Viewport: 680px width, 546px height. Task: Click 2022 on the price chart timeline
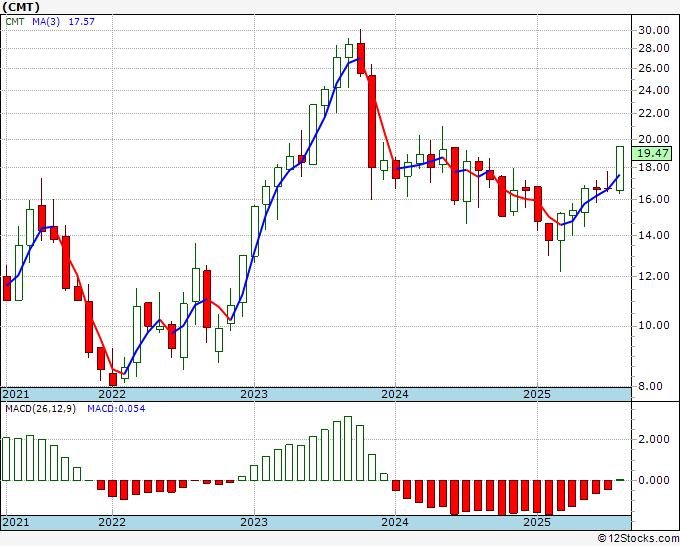(112, 394)
